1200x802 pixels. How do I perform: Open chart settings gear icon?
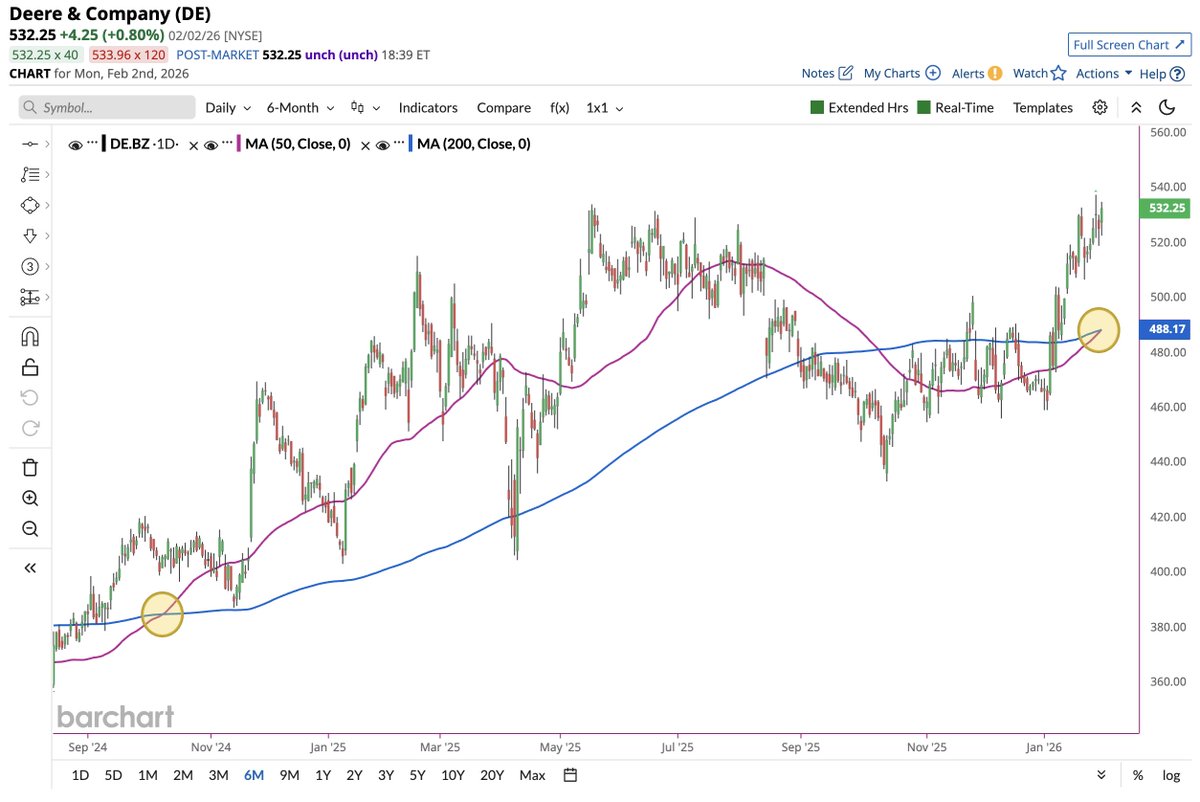tap(1100, 108)
